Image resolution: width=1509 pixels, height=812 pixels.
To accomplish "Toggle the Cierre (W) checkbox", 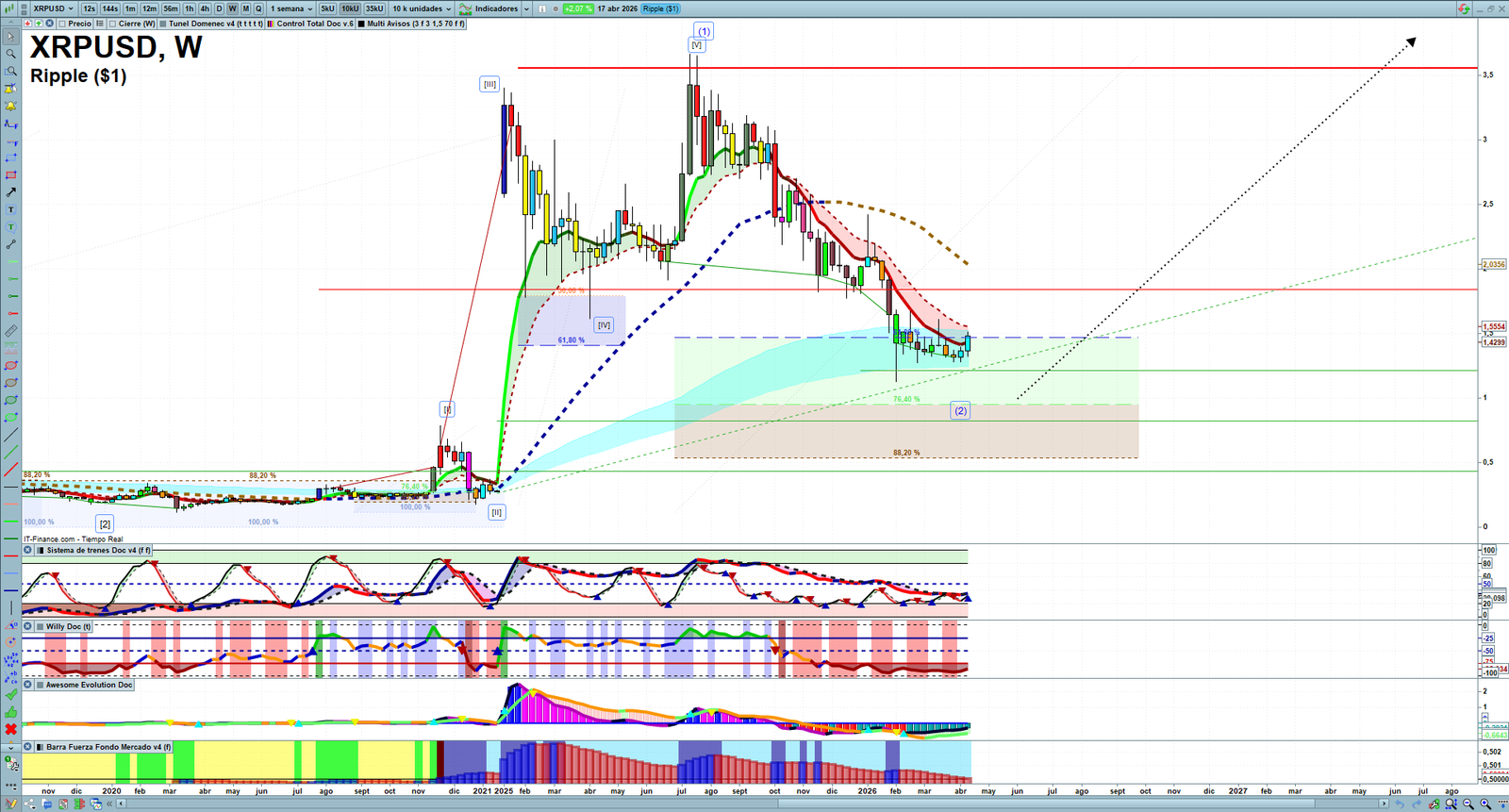I will click(113, 24).
